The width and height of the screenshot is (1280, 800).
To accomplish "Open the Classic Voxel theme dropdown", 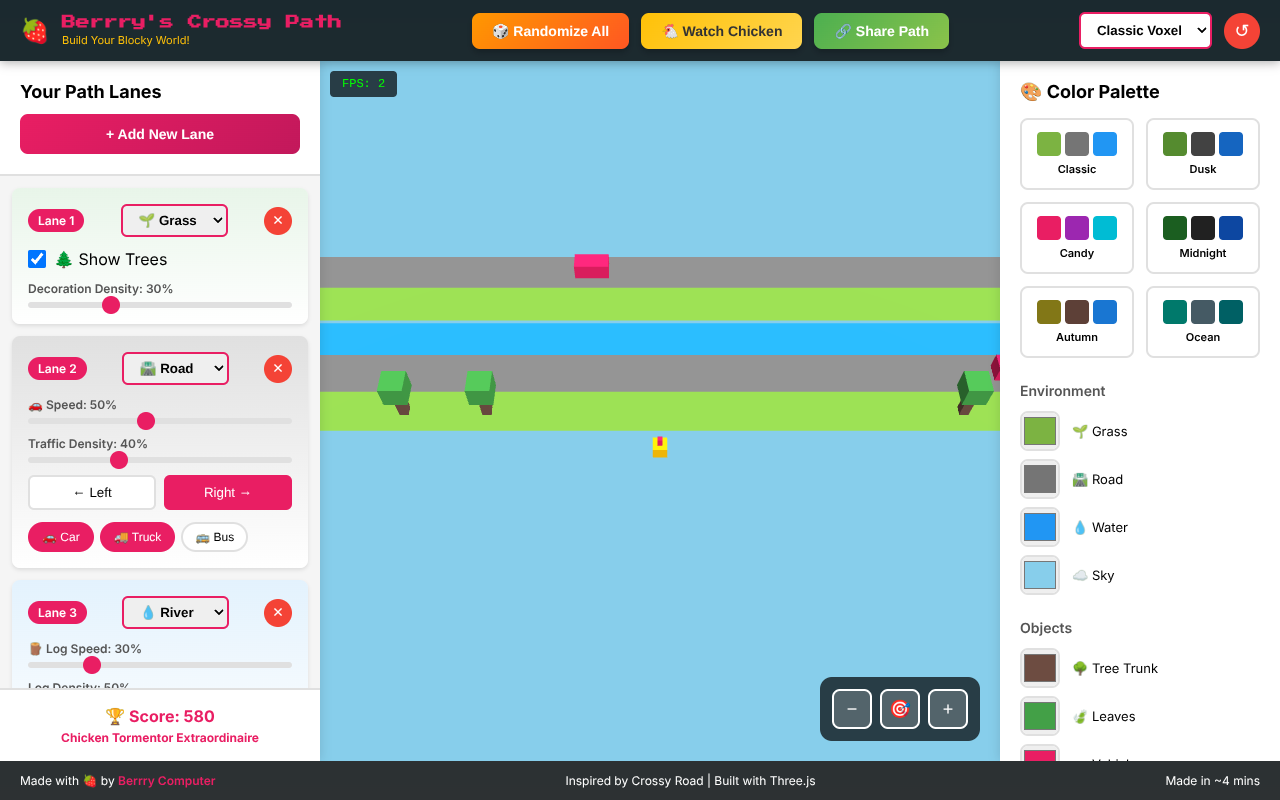I will 1145,30.
